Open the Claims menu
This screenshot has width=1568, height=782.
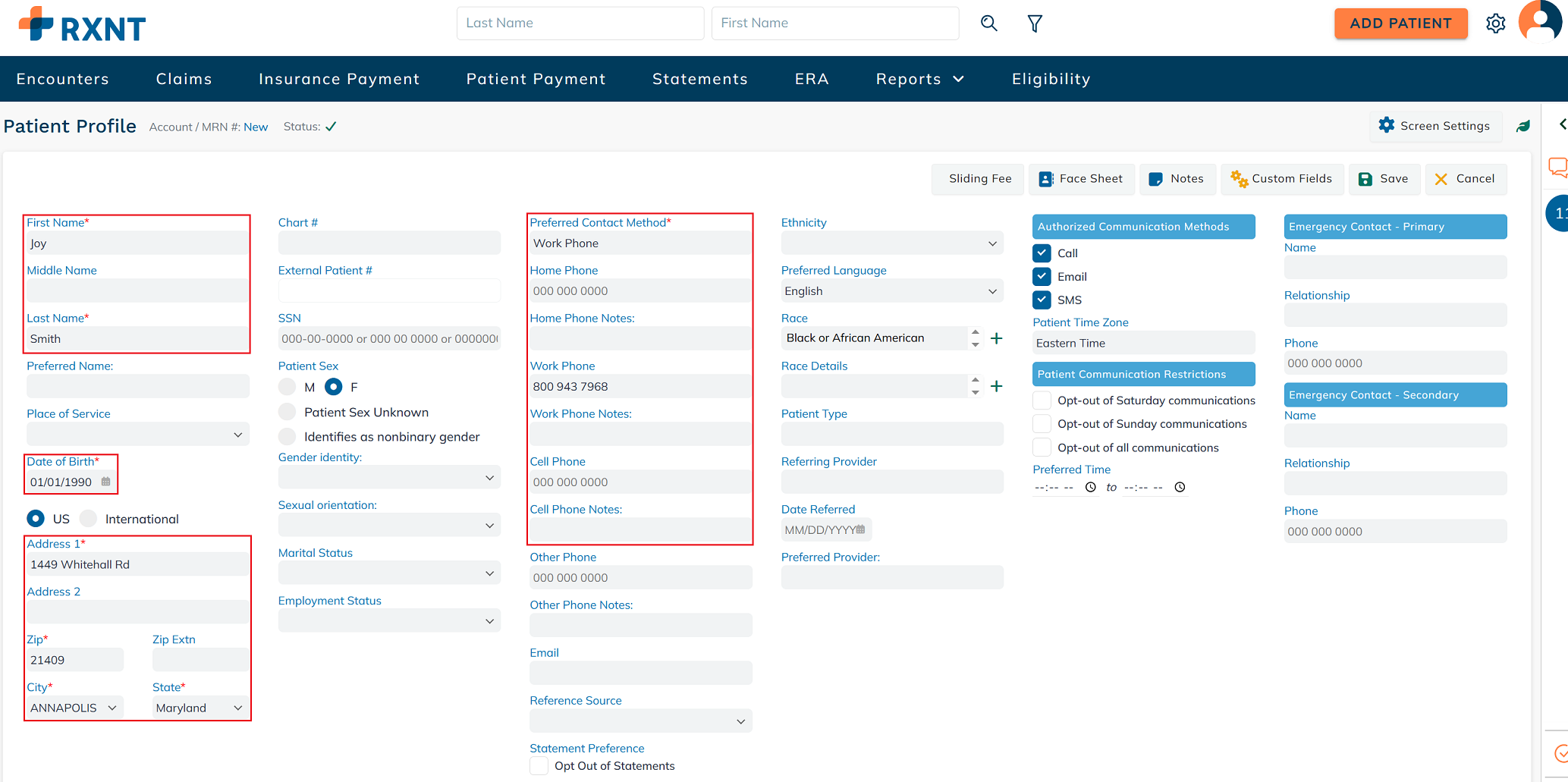coord(184,79)
